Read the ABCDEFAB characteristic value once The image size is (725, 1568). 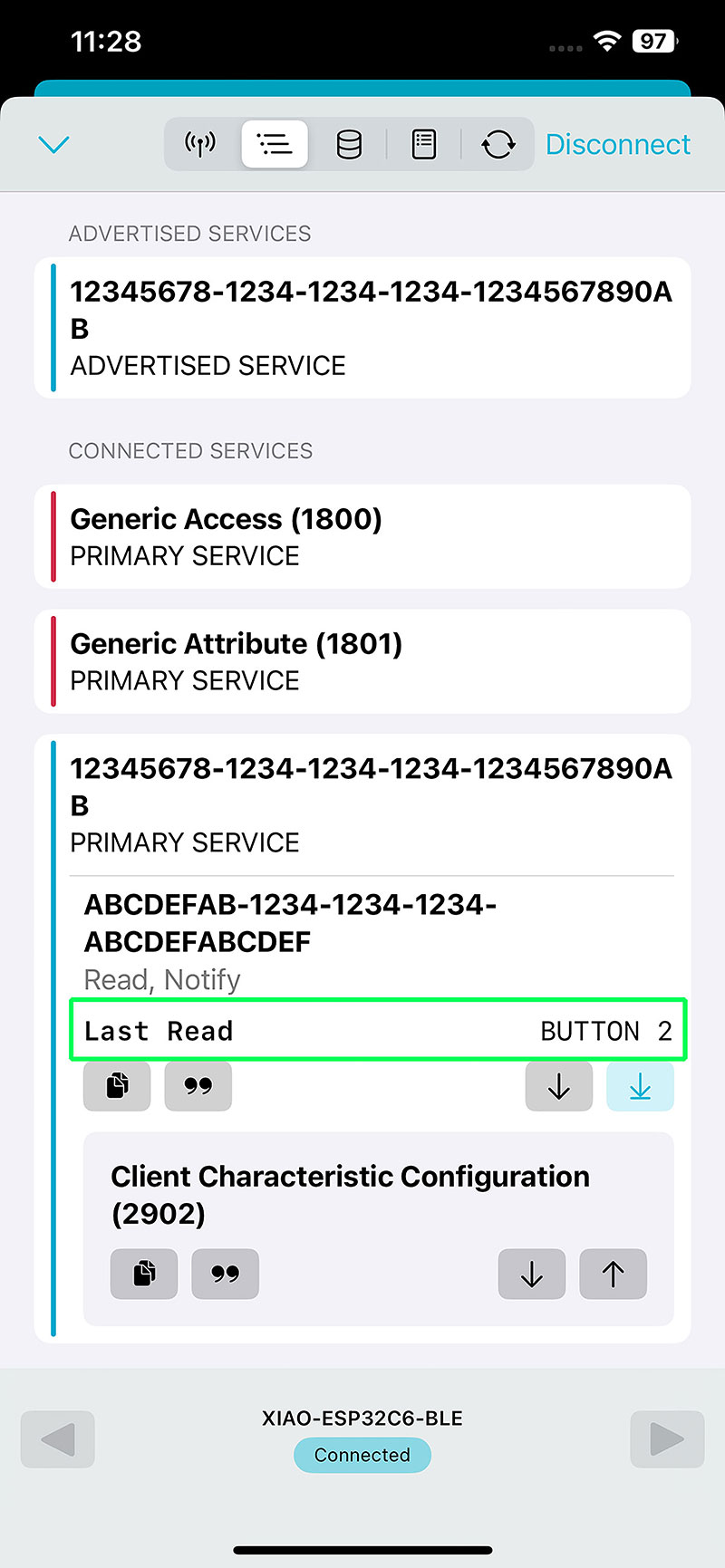[x=558, y=1085]
